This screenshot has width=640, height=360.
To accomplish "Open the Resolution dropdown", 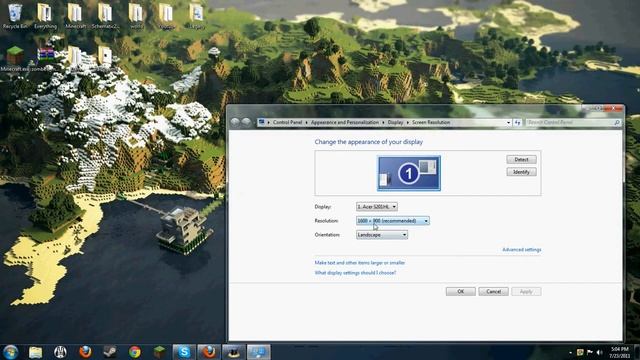I will (x=393, y=221).
